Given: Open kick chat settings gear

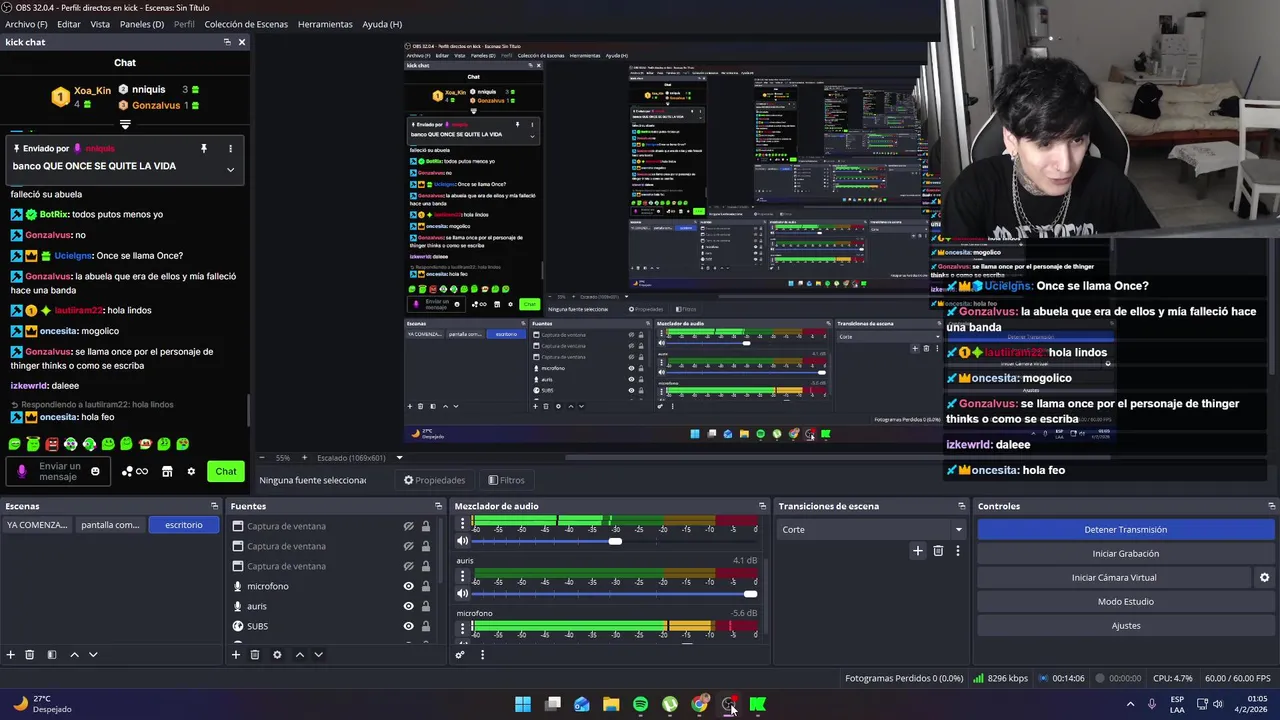Looking at the screenshot, I should click(191, 471).
